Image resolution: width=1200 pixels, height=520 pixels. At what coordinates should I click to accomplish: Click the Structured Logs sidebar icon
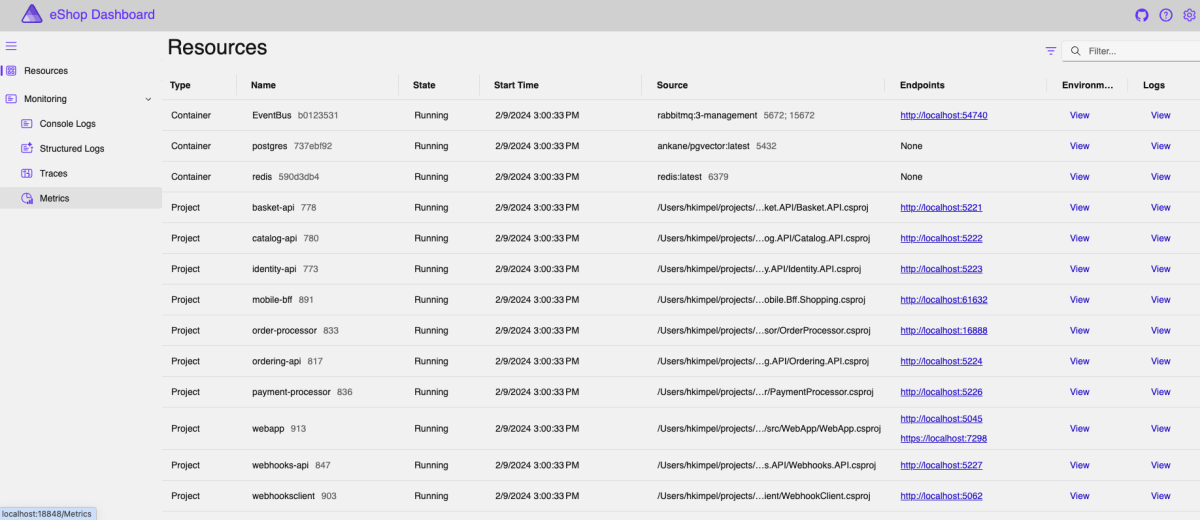[x=28, y=149]
